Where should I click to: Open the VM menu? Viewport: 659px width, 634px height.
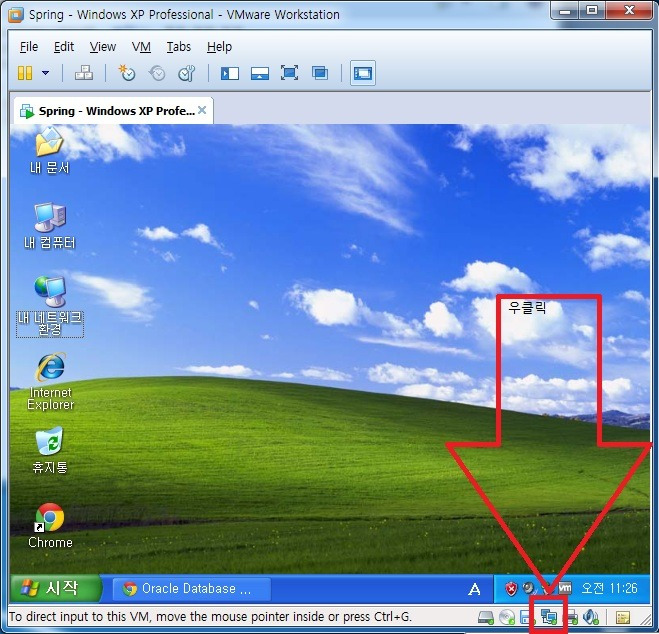[x=141, y=47]
